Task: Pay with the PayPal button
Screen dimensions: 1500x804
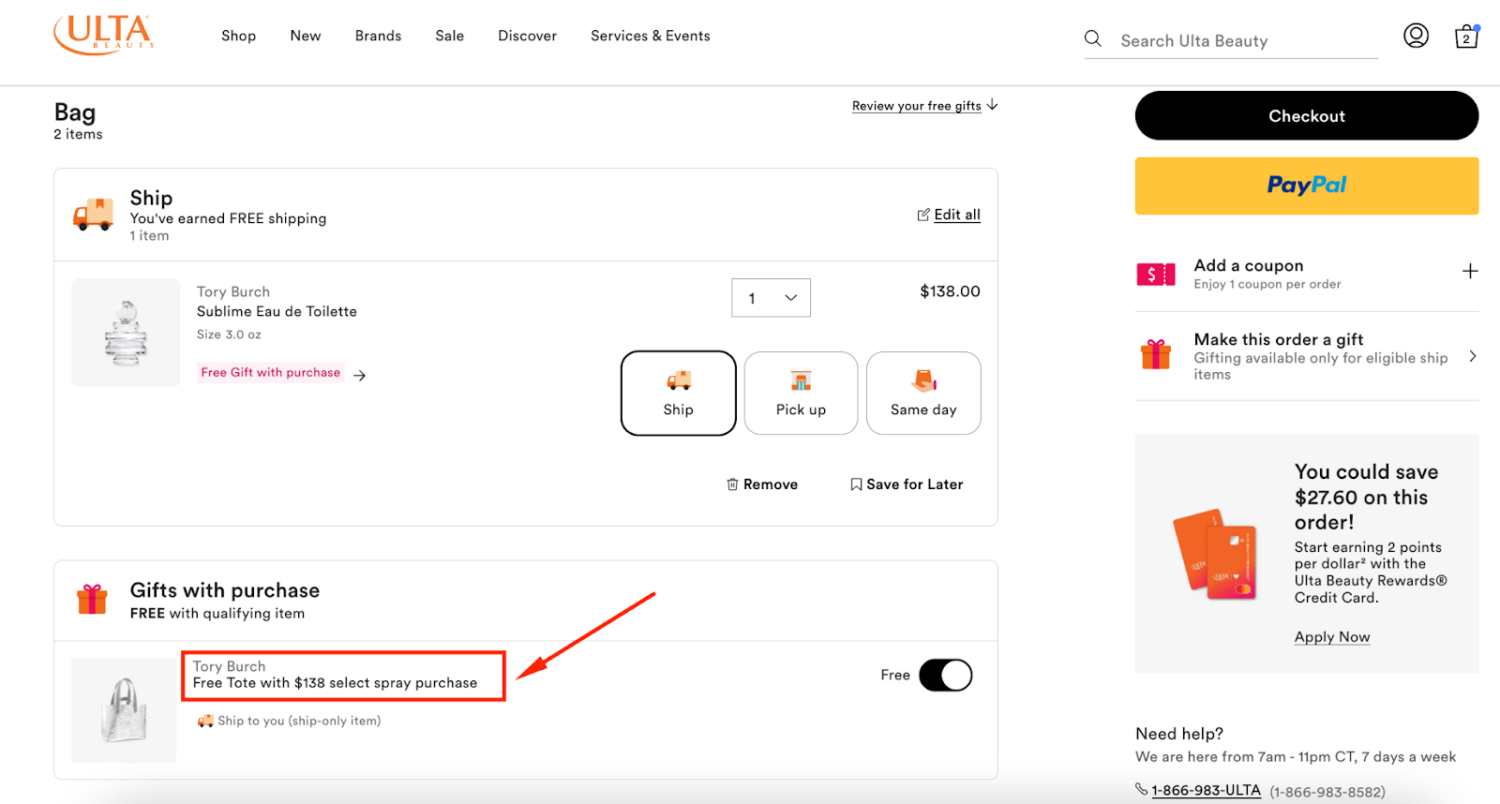Action: (x=1306, y=185)
